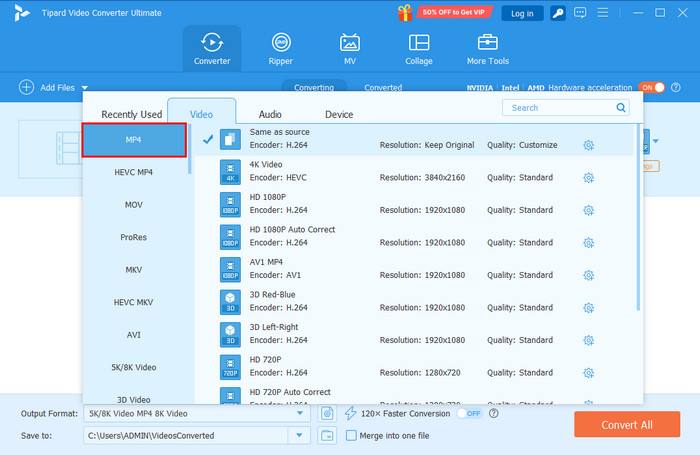Click the format Search field

coord(558,107)
